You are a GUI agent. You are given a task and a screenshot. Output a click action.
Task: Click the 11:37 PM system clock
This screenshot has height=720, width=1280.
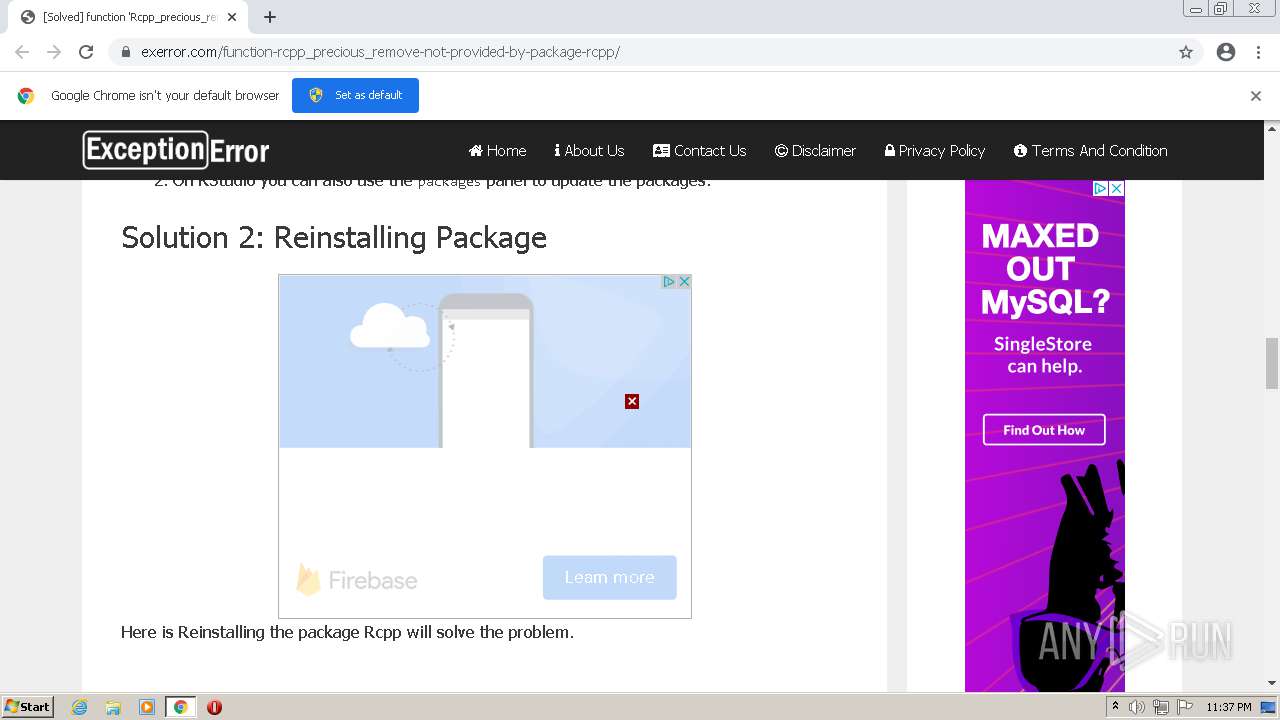point(1229,707)
